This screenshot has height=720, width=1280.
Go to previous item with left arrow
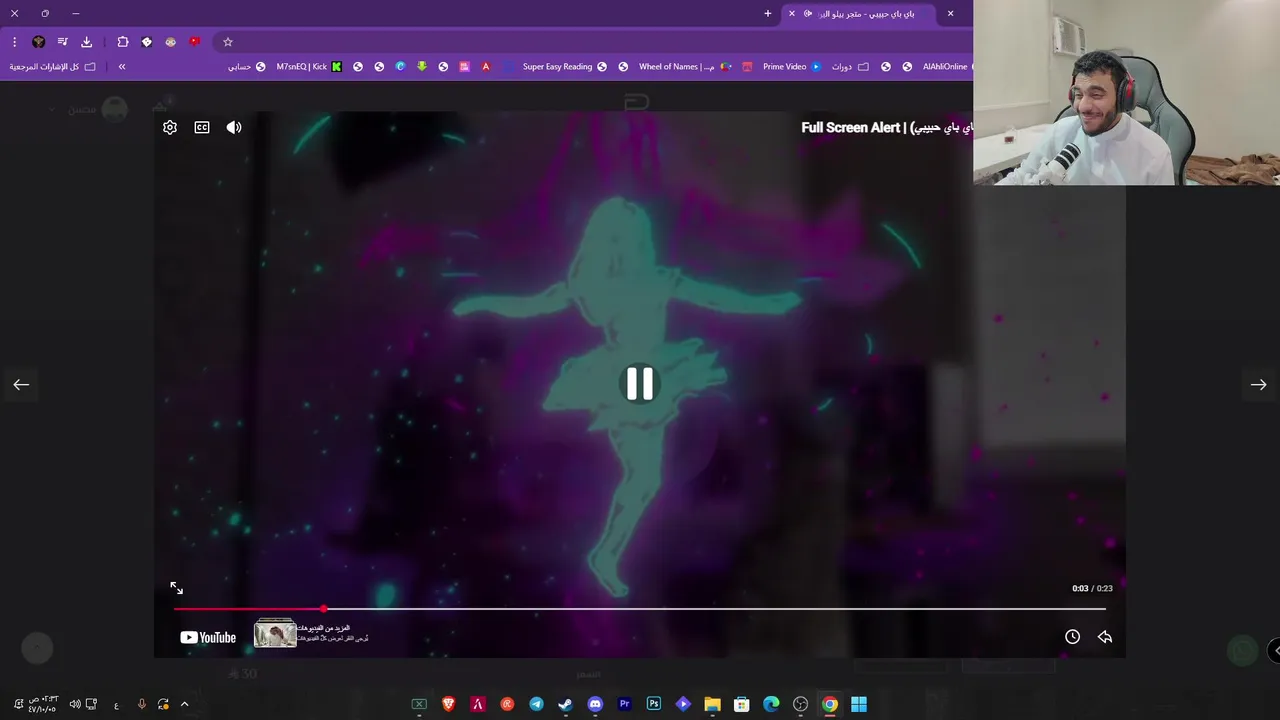tap(21, 384)
